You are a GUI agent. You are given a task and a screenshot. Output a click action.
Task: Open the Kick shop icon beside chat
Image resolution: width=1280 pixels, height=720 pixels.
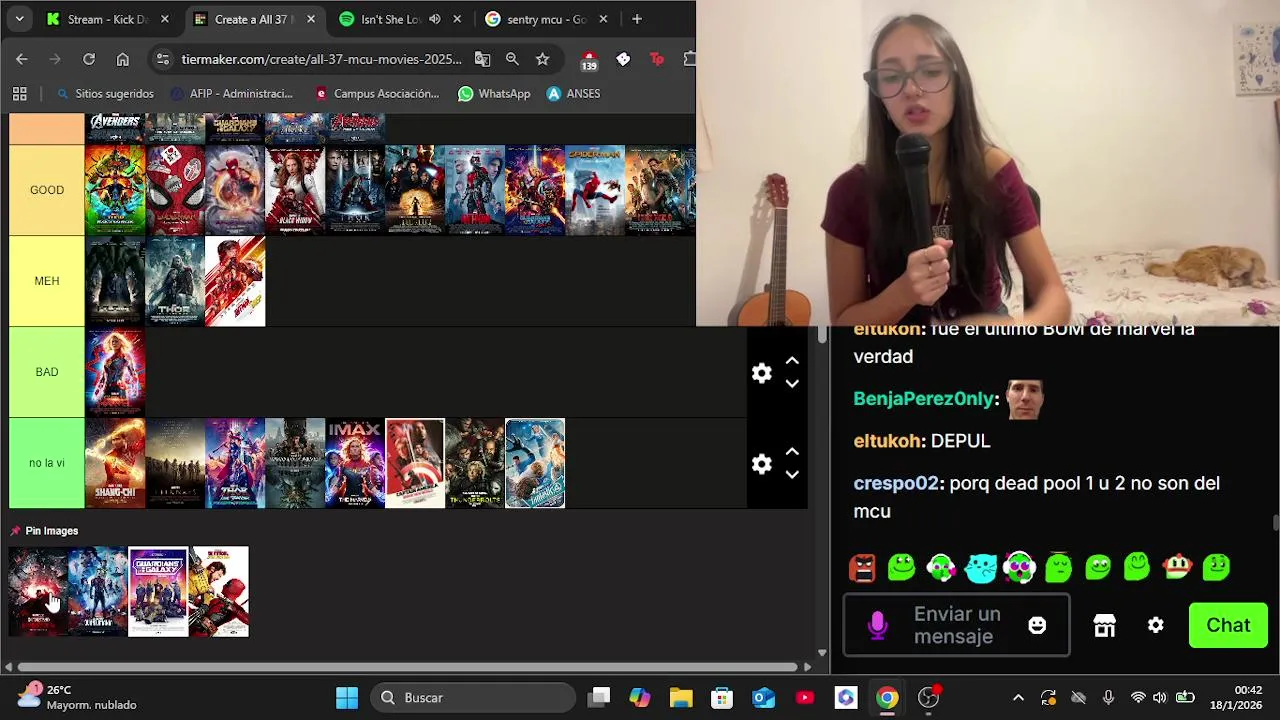pyautogui.click(x=1104, y=625)
